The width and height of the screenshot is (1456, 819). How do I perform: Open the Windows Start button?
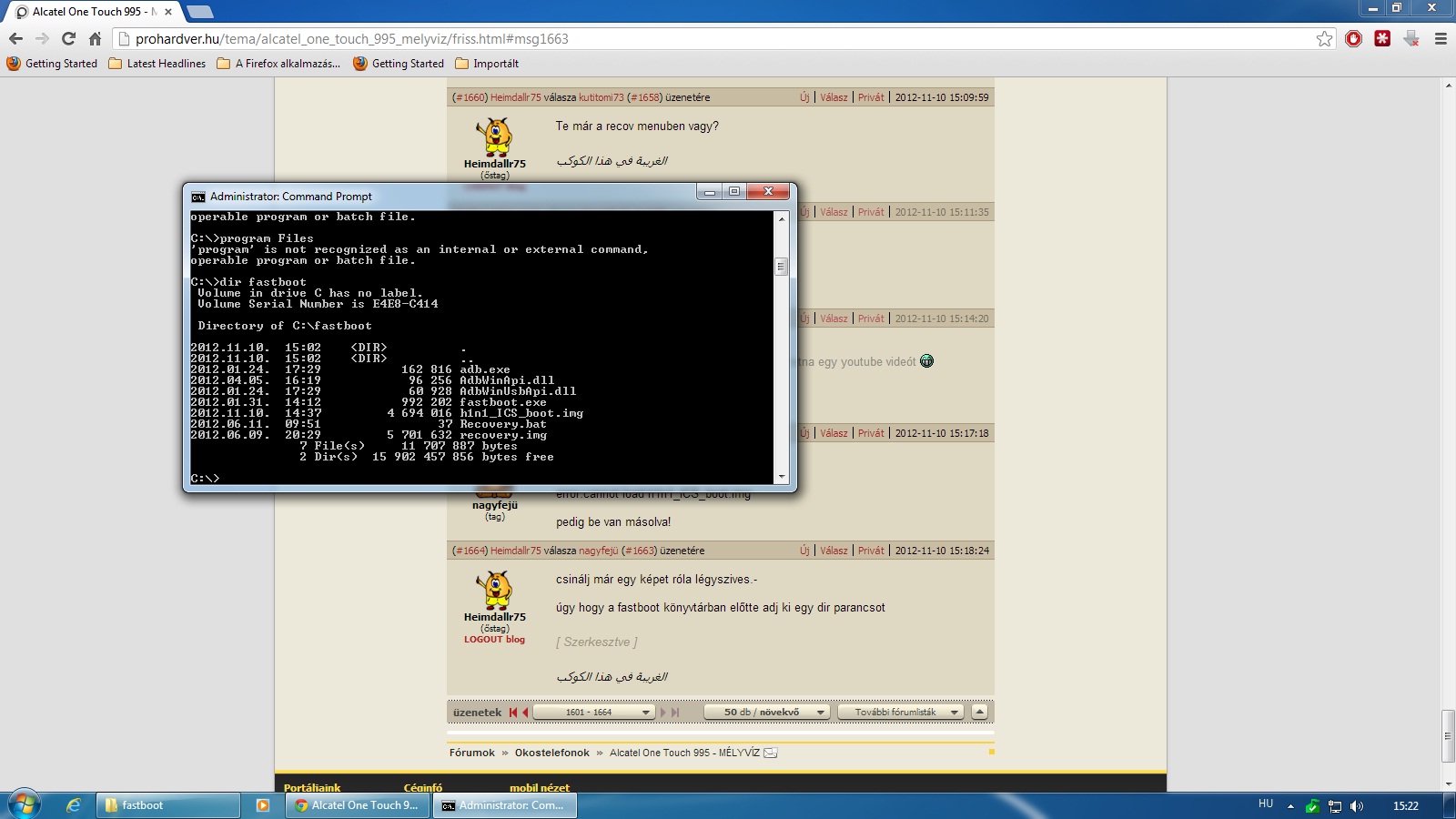point(25,804)
